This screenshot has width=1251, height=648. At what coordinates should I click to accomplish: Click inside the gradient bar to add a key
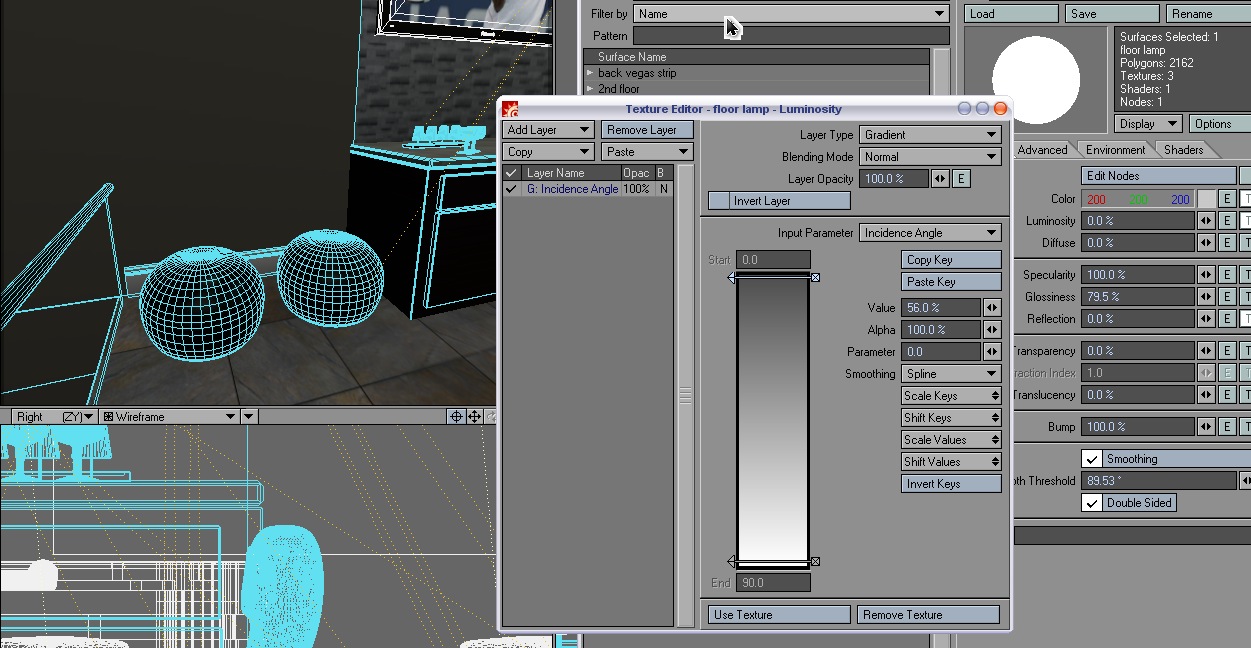click(773, 420)
